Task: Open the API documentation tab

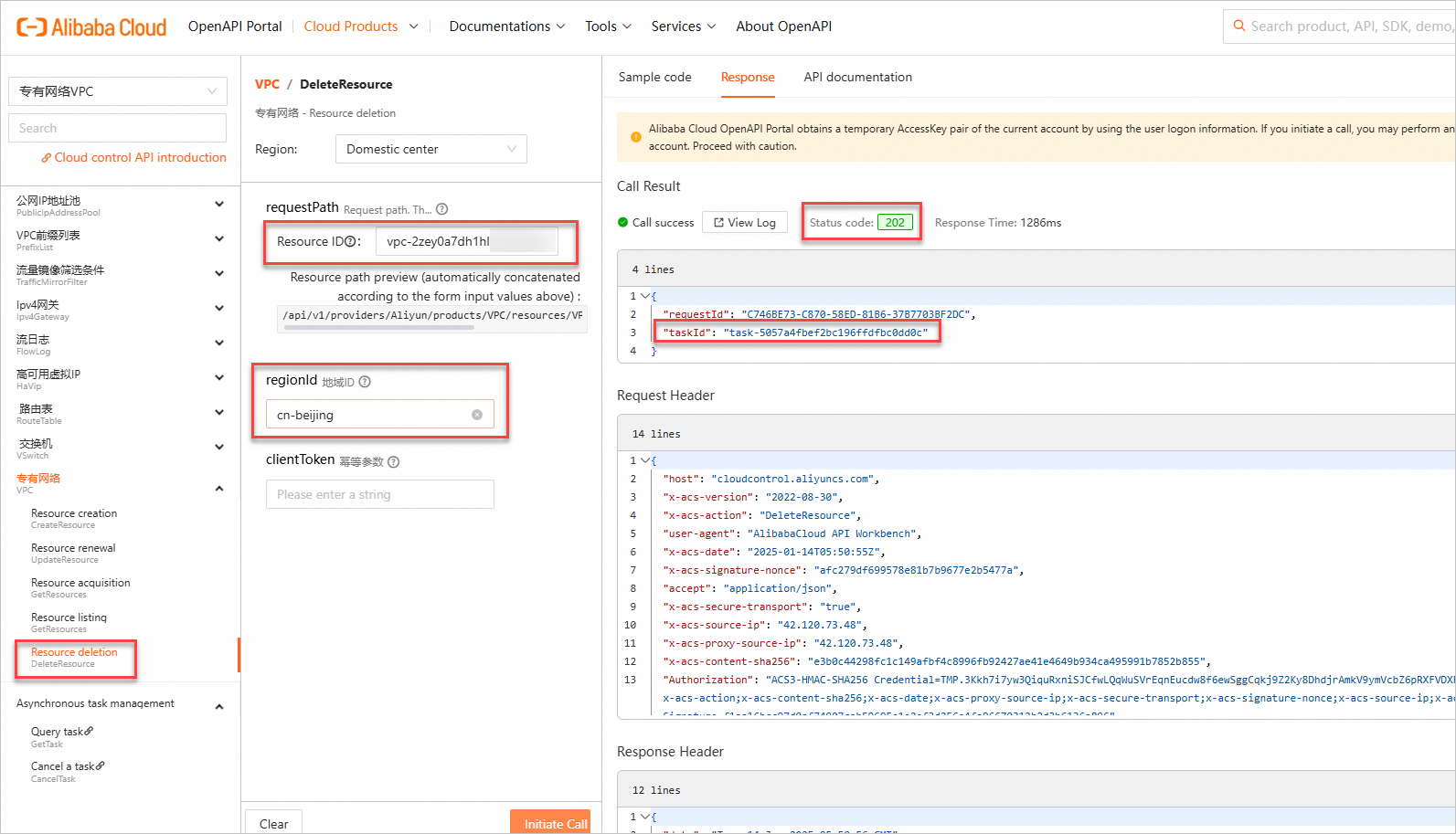Action: 857,78
